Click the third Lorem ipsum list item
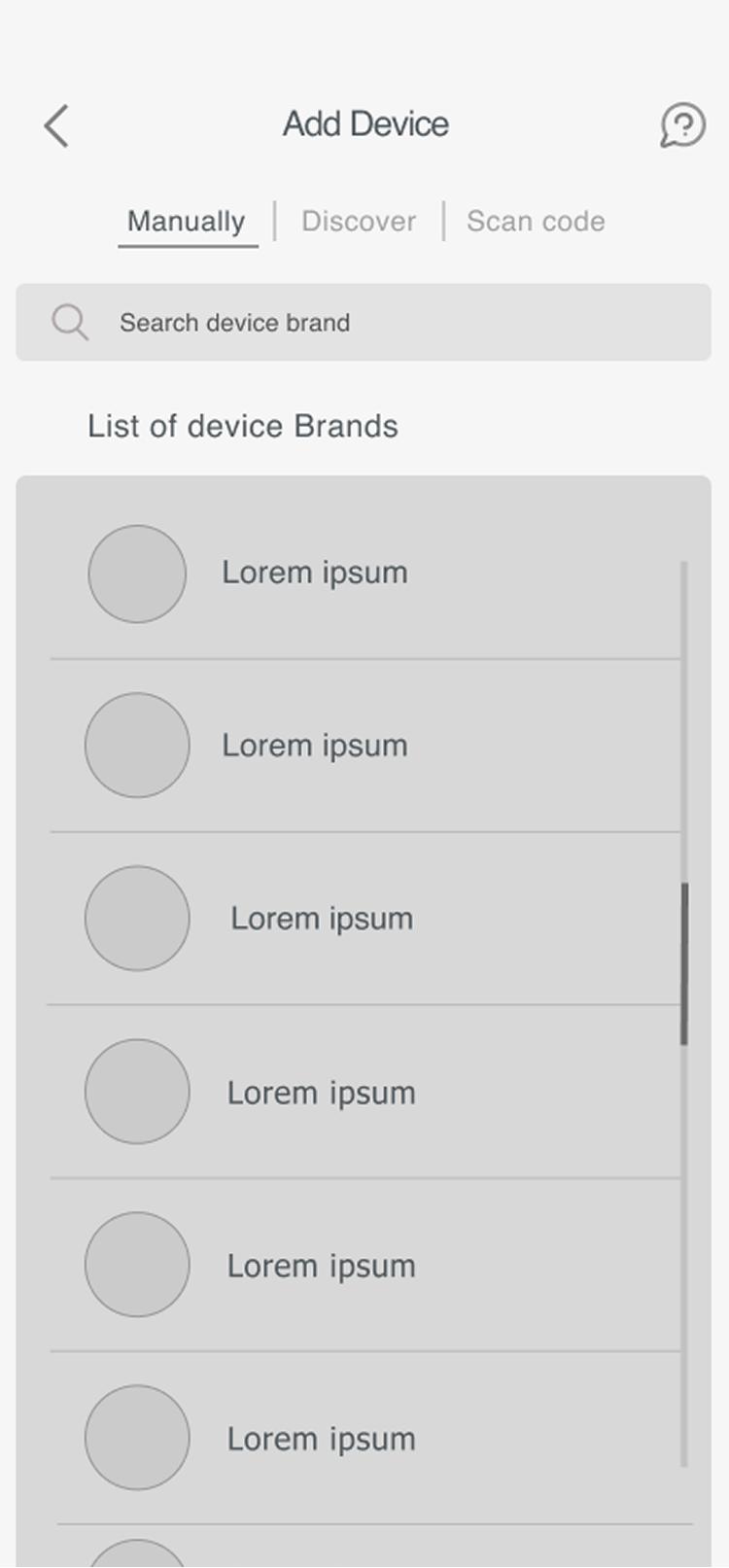This screenshot has width=729, height=1568. pos(321,919)
